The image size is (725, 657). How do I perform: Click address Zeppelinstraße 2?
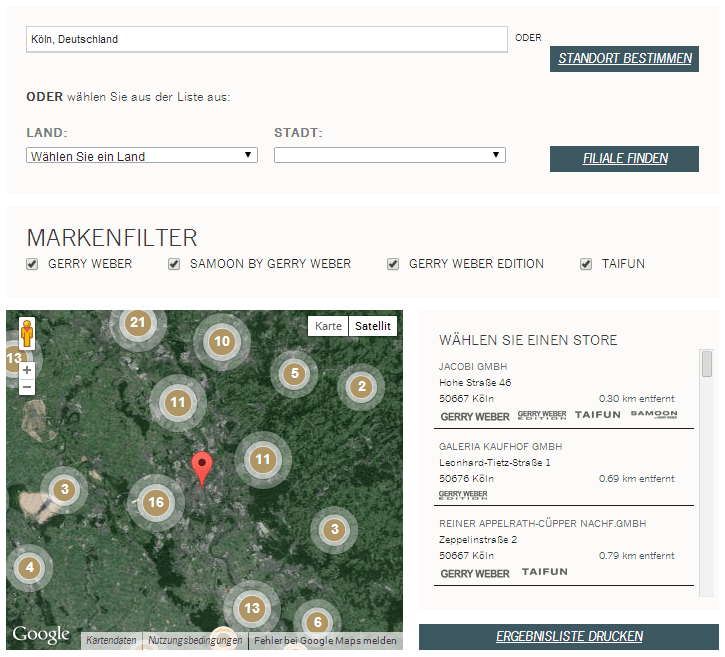tap(478, 540)
